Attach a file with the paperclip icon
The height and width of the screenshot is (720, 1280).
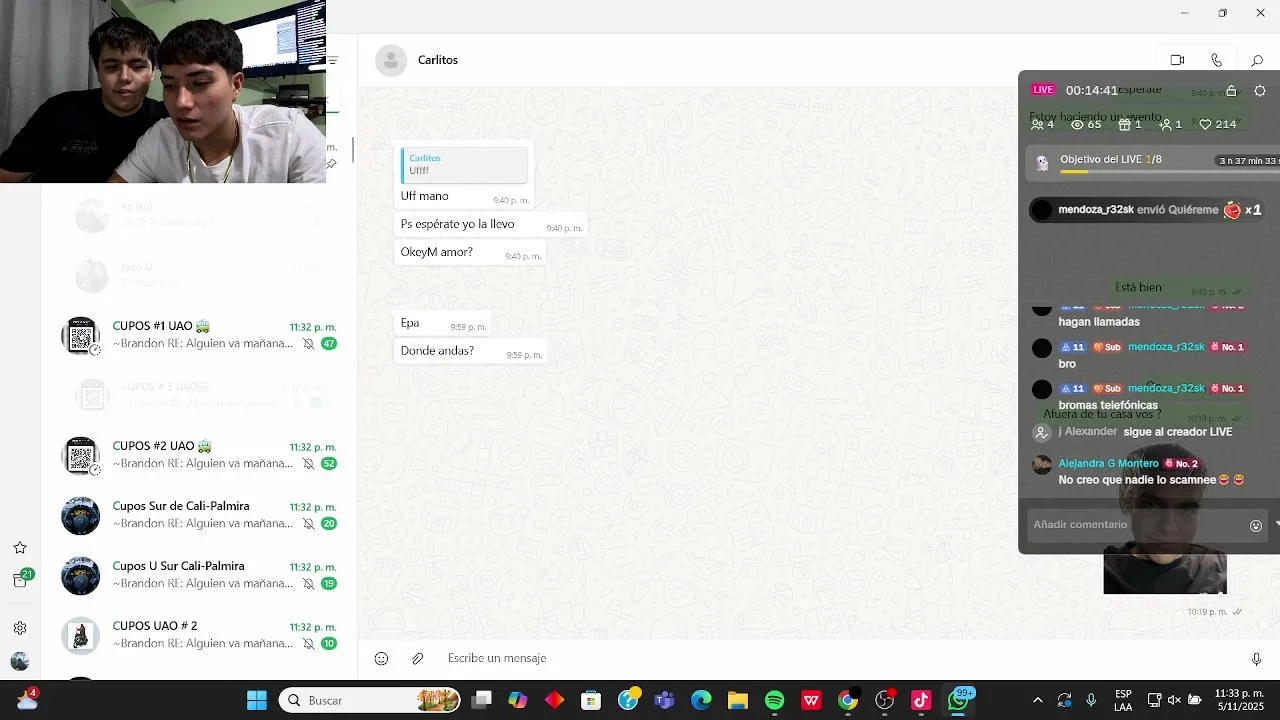point(418,658)
